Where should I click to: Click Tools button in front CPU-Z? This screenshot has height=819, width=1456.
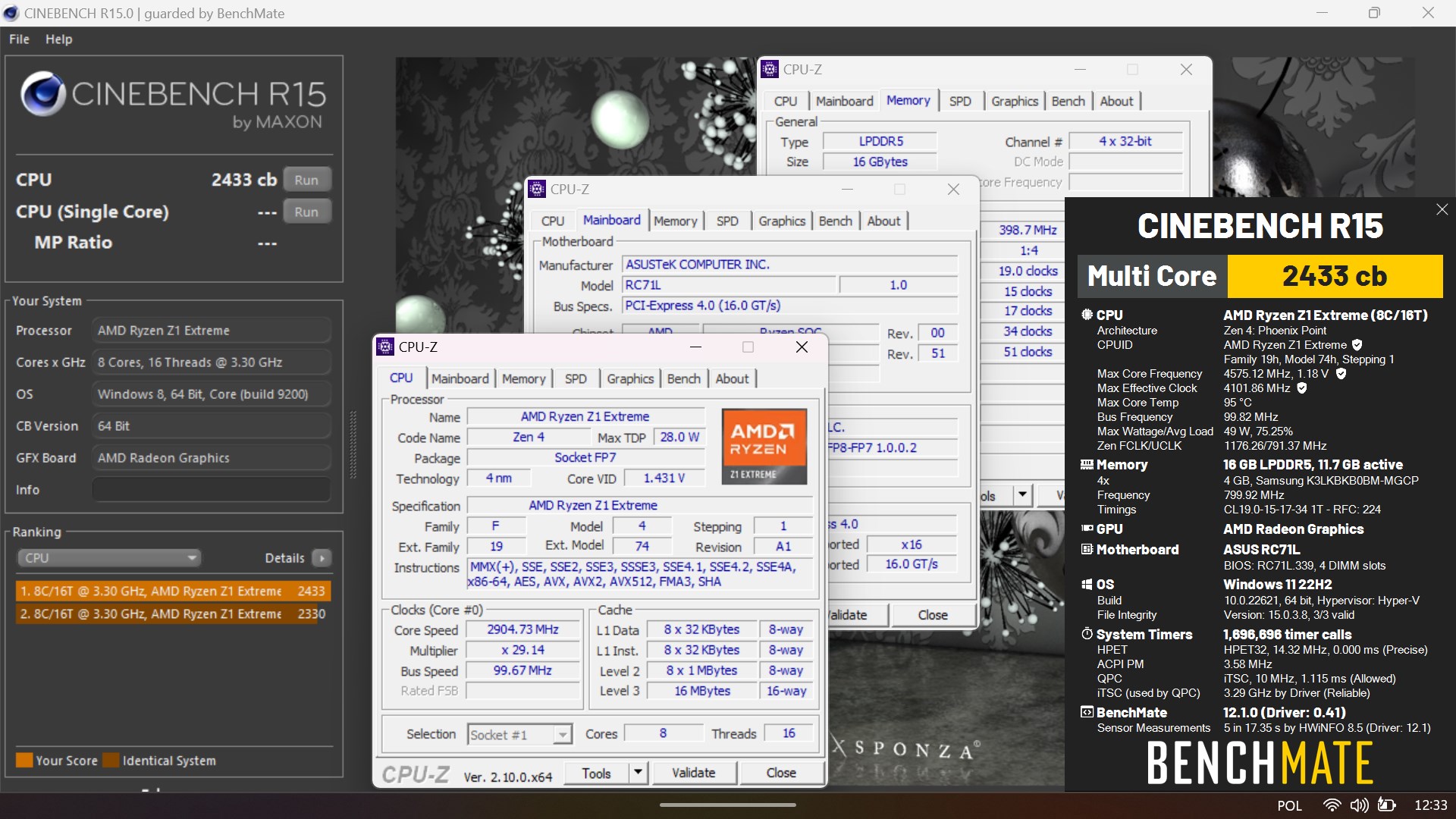click(597, 772)
